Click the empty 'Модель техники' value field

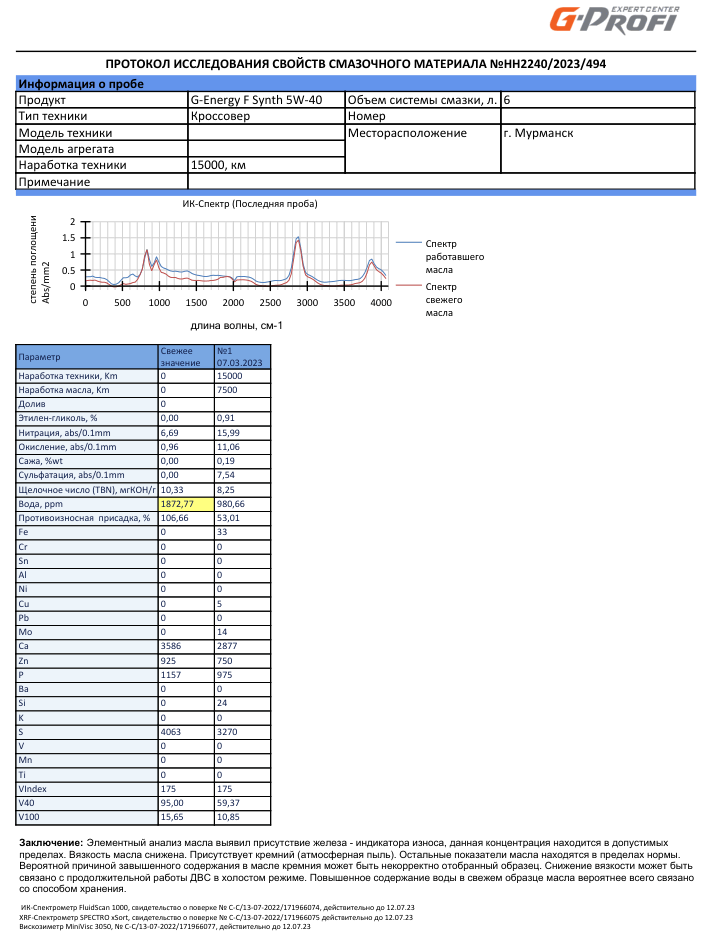tap(266, 133)
